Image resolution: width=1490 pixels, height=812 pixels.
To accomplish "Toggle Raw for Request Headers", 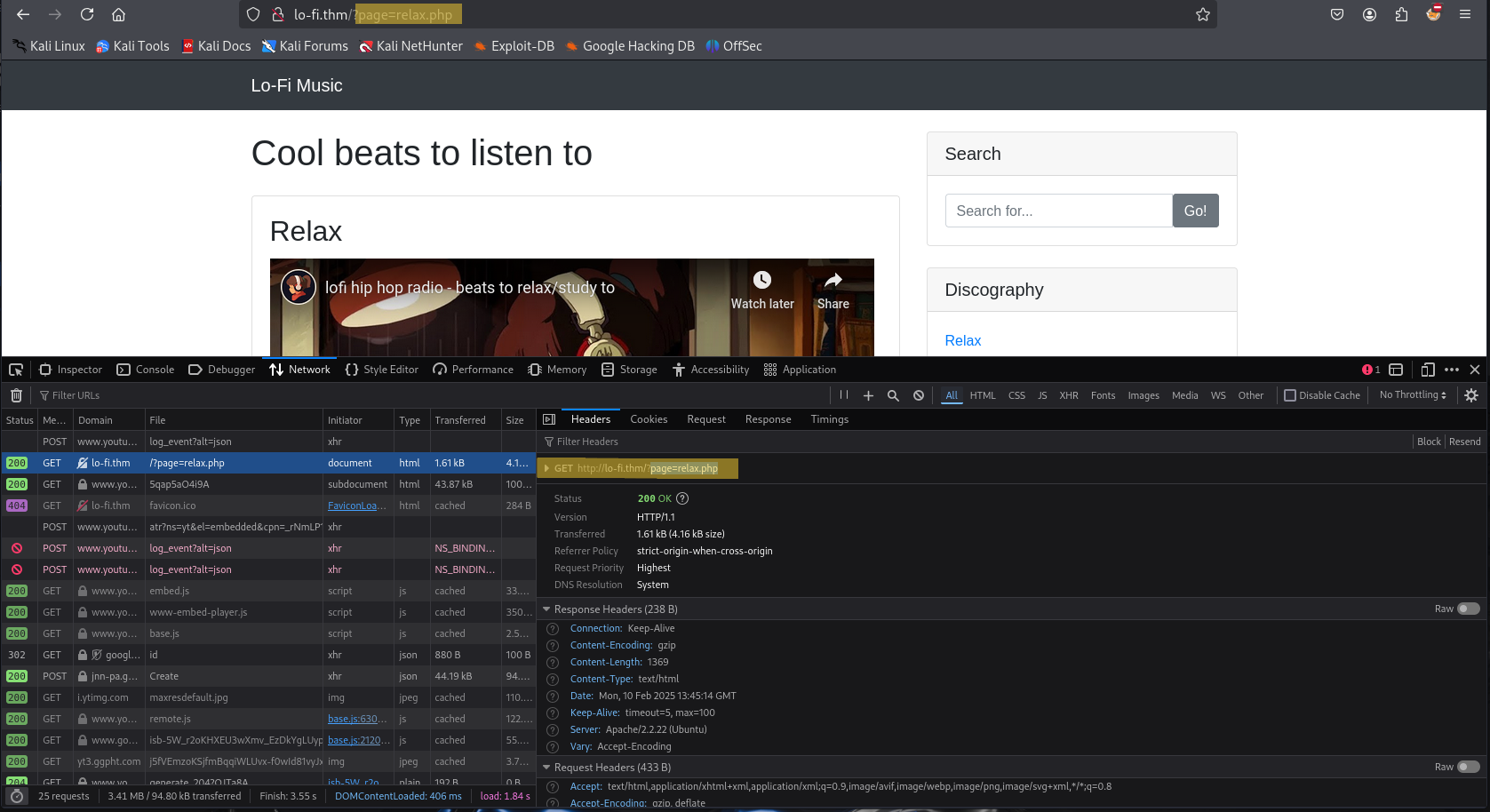I will click(1469, 767).
